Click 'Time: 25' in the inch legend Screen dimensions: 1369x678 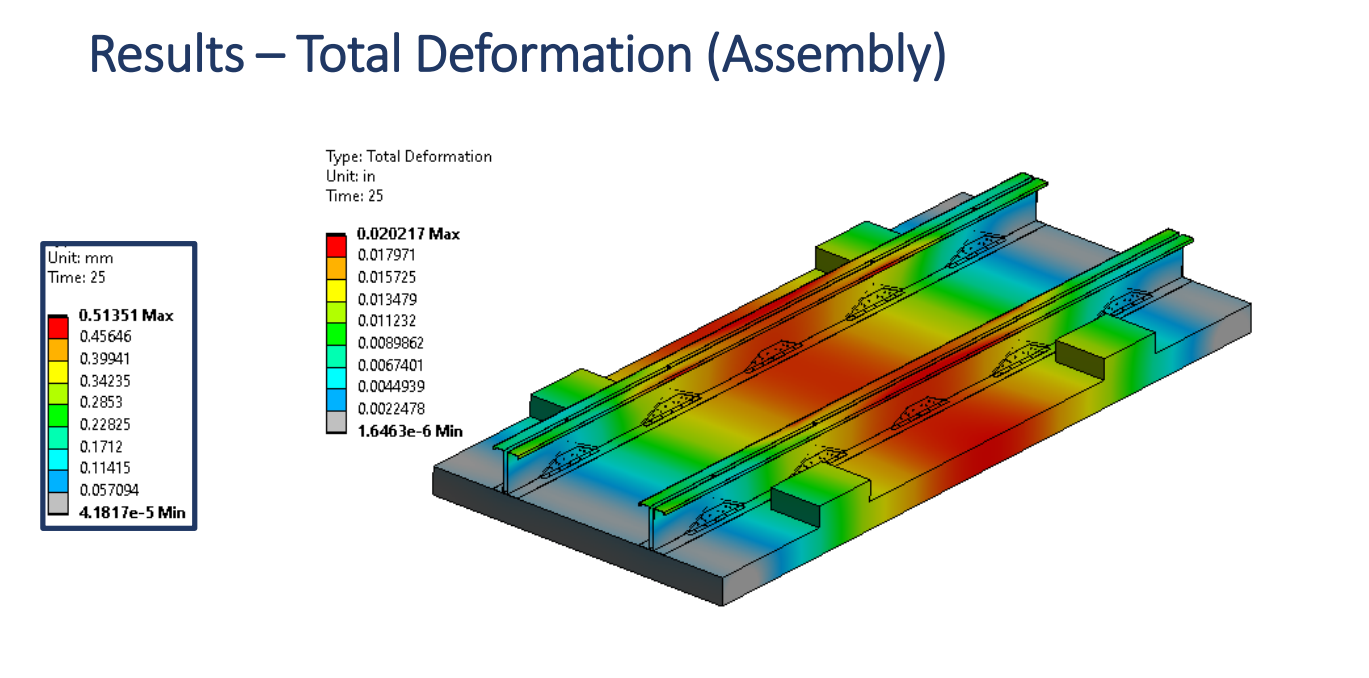354,196
